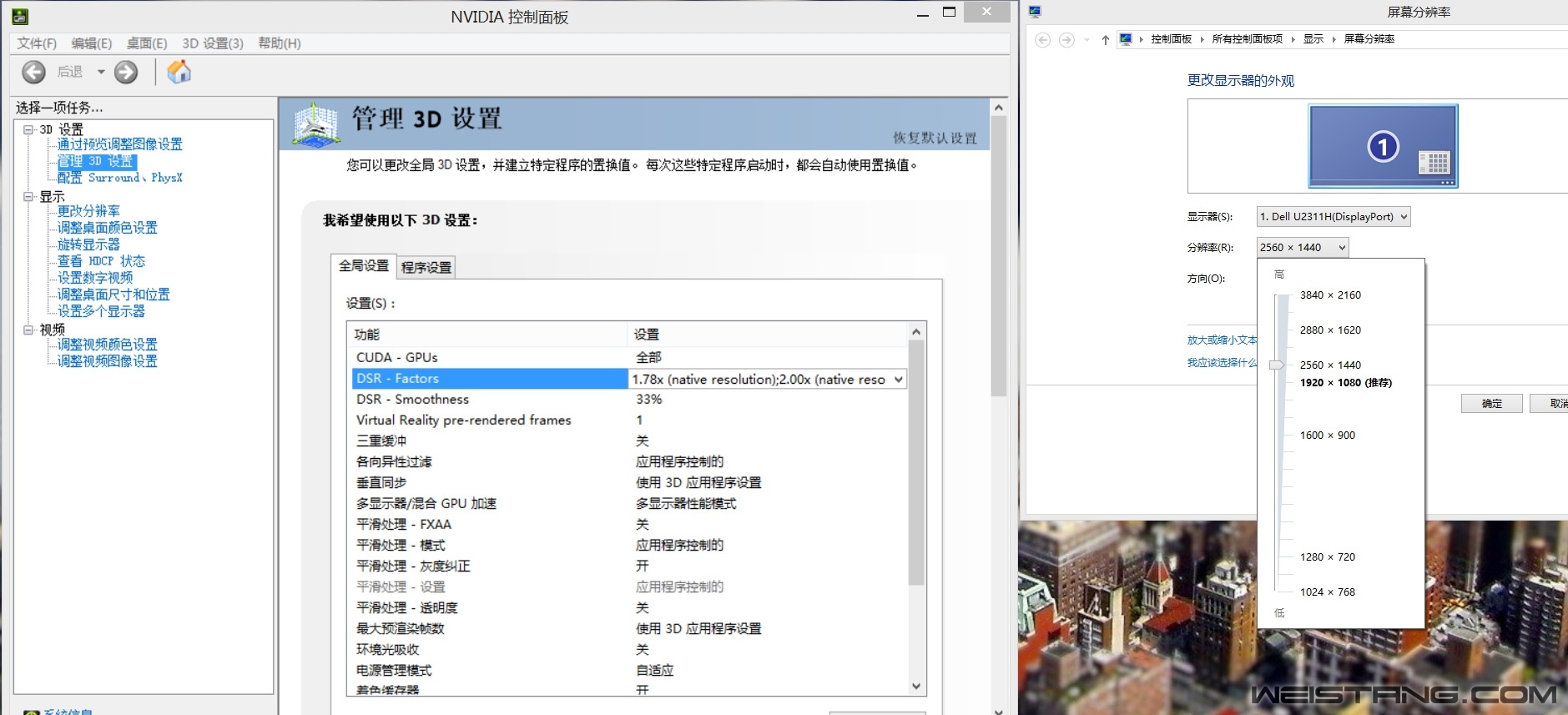The width and height of the screenshot is (1568, 715).
Task: Open the 3D 设置(3) menu
Action: click(213, 43)
